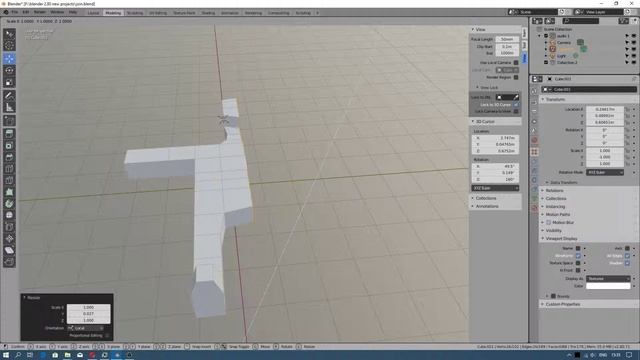Open the Windows Start menu
640x360 pixels.
click(6, 355)
